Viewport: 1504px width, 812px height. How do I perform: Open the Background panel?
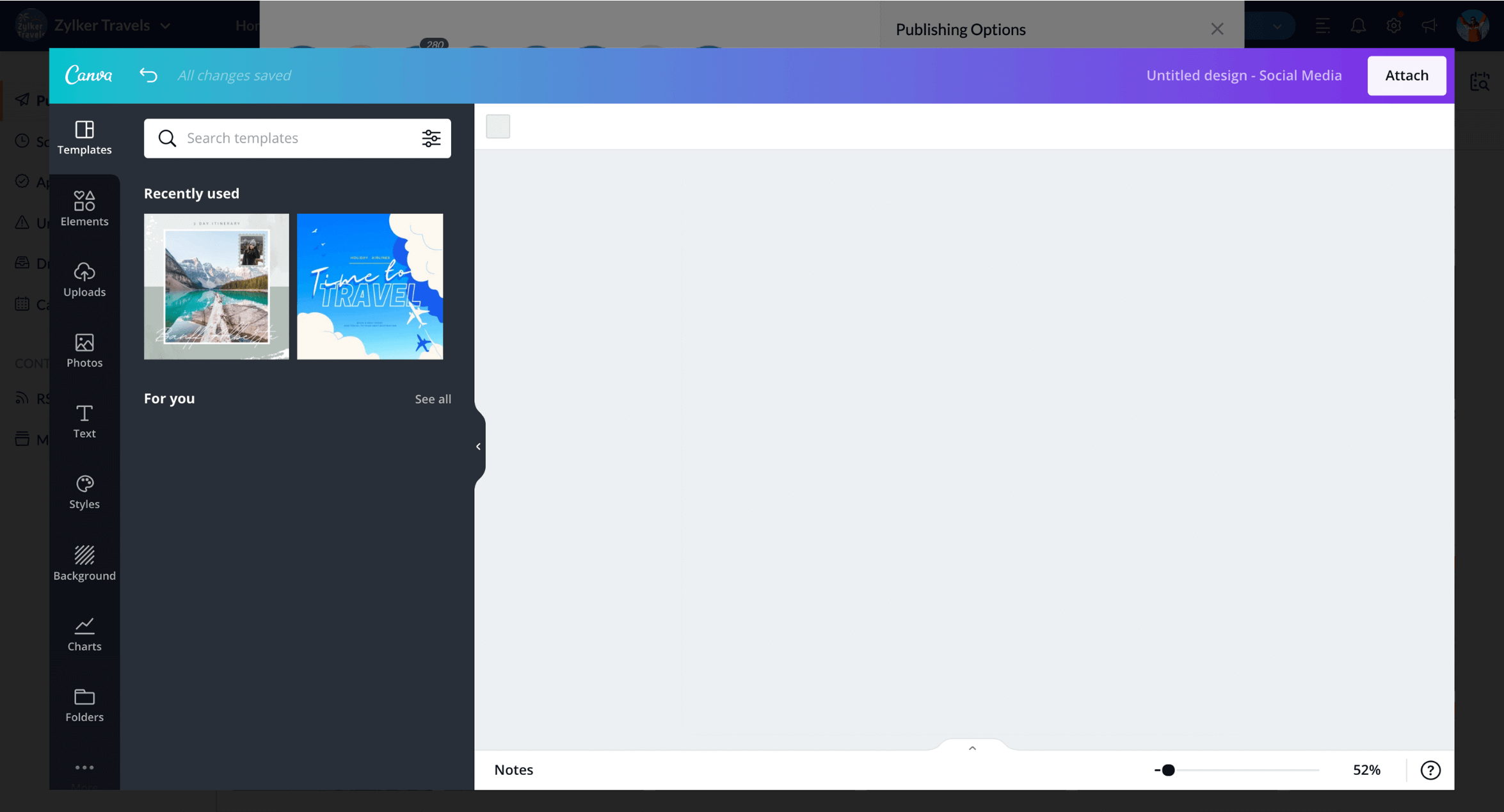85,563
